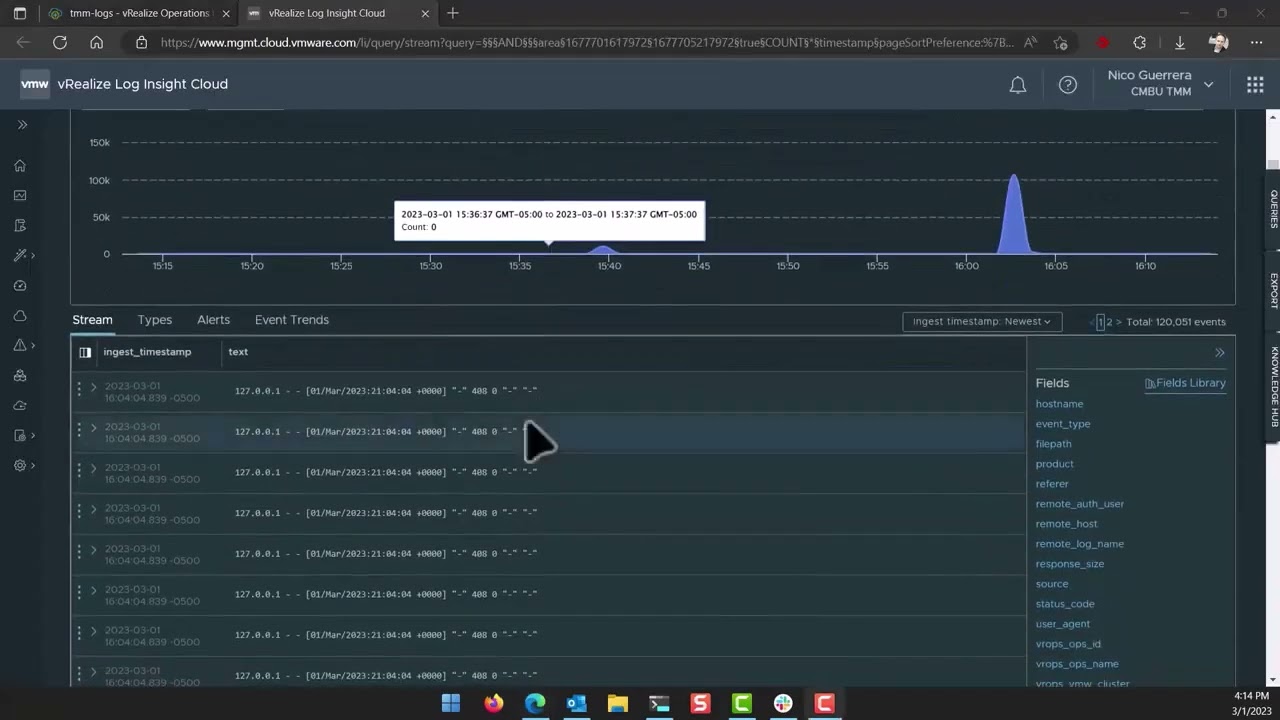Open the VMware apps grid switcher
This screenshot has width=1280, height=720.
coord(1255,85)
